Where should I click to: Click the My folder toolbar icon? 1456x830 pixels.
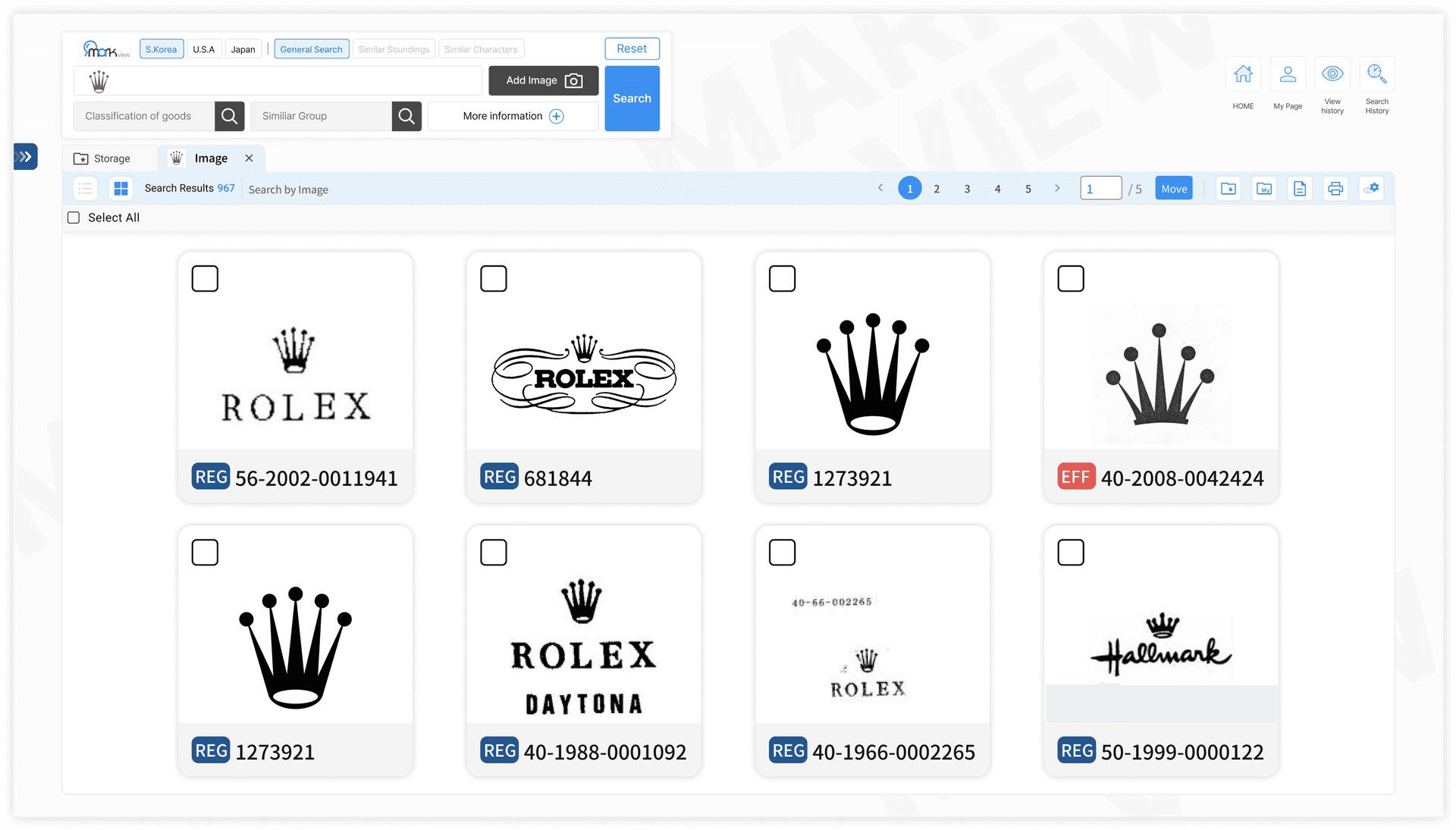(x=1264, y=189)
